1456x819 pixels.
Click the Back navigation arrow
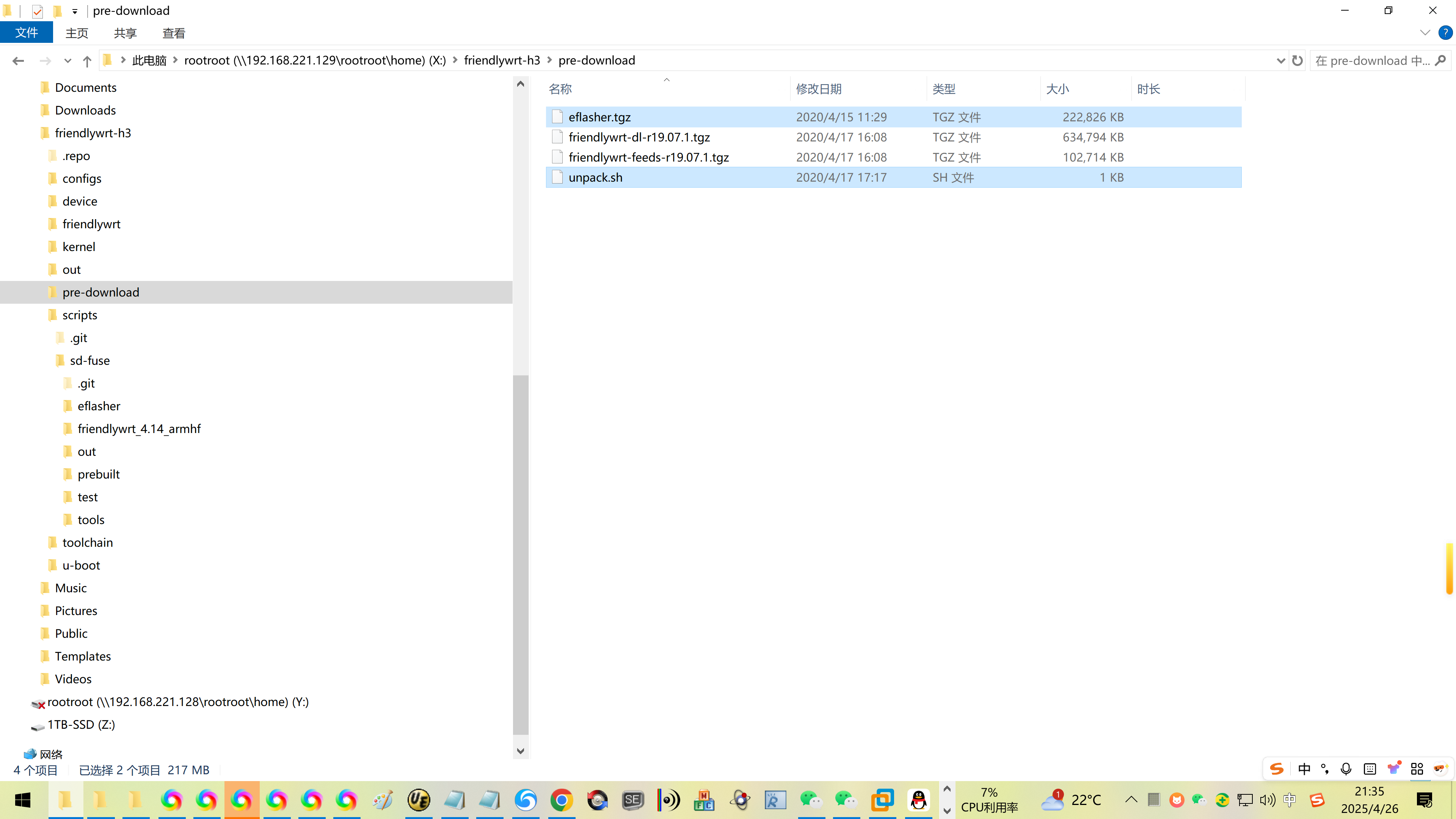(18, 61)
